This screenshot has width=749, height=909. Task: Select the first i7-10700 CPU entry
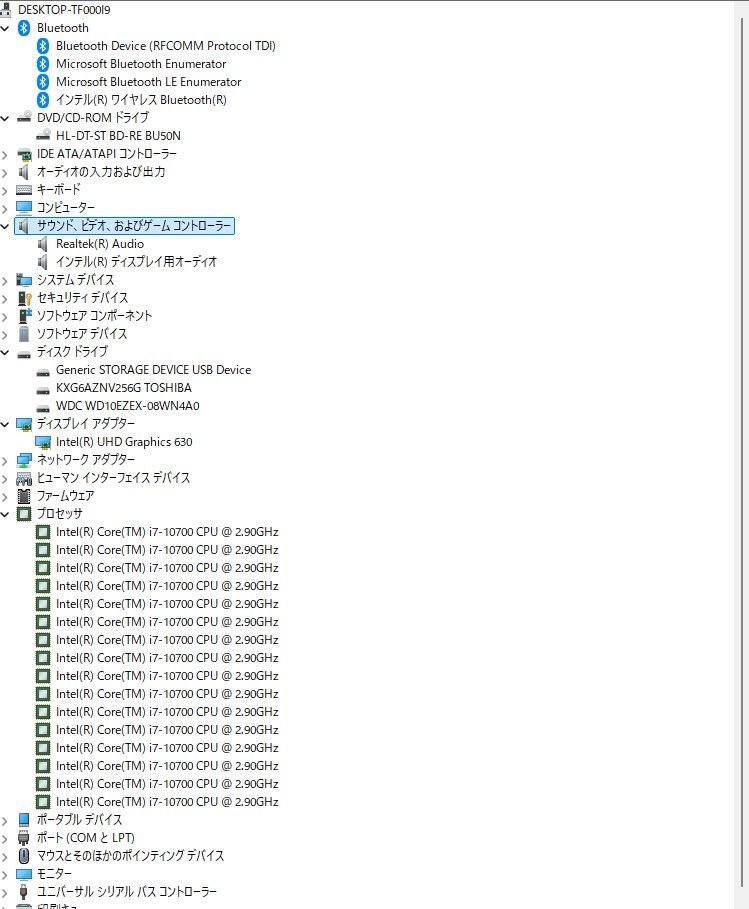(167, 532)
